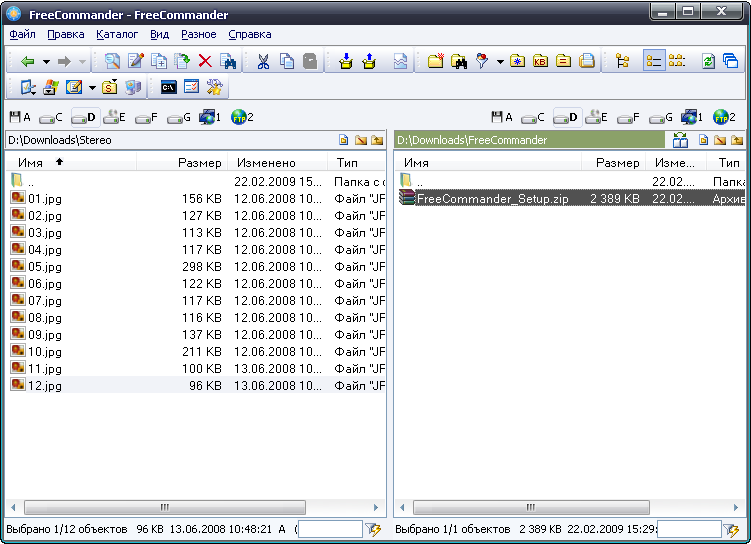Open FTP connection 2 in left panel
Image resolution: width=751 pixels, height=544 pixels.
click(x=242, y=117)
